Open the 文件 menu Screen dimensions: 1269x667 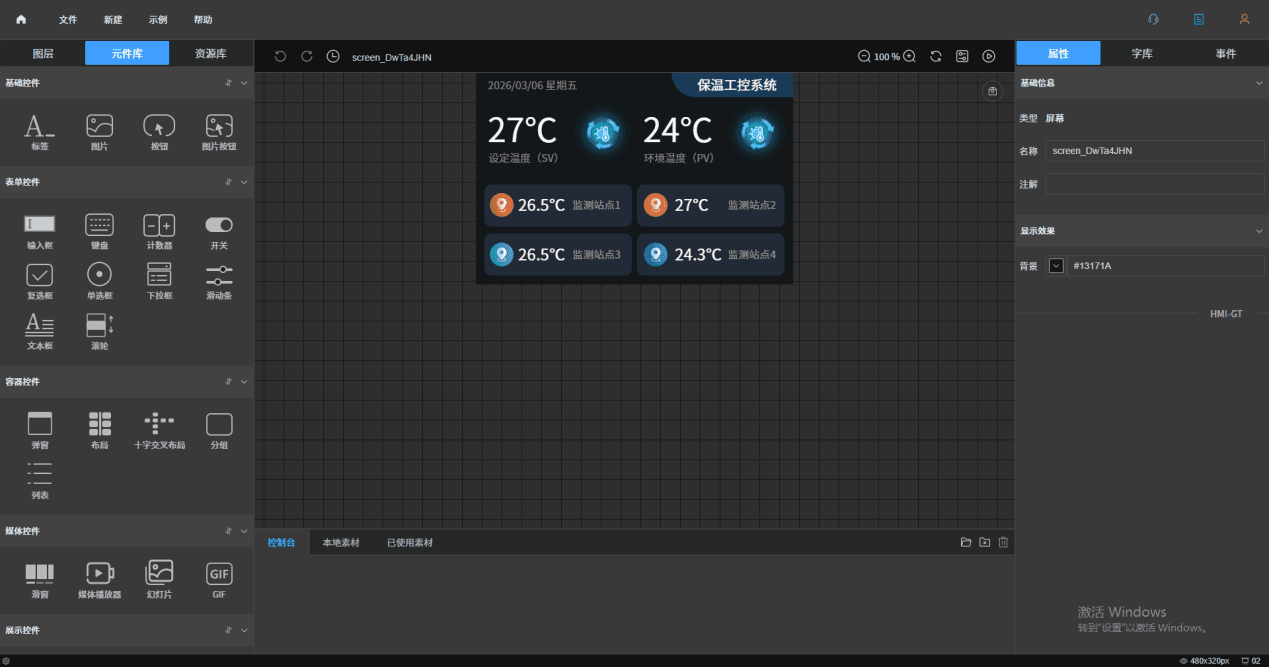point(68,20)
